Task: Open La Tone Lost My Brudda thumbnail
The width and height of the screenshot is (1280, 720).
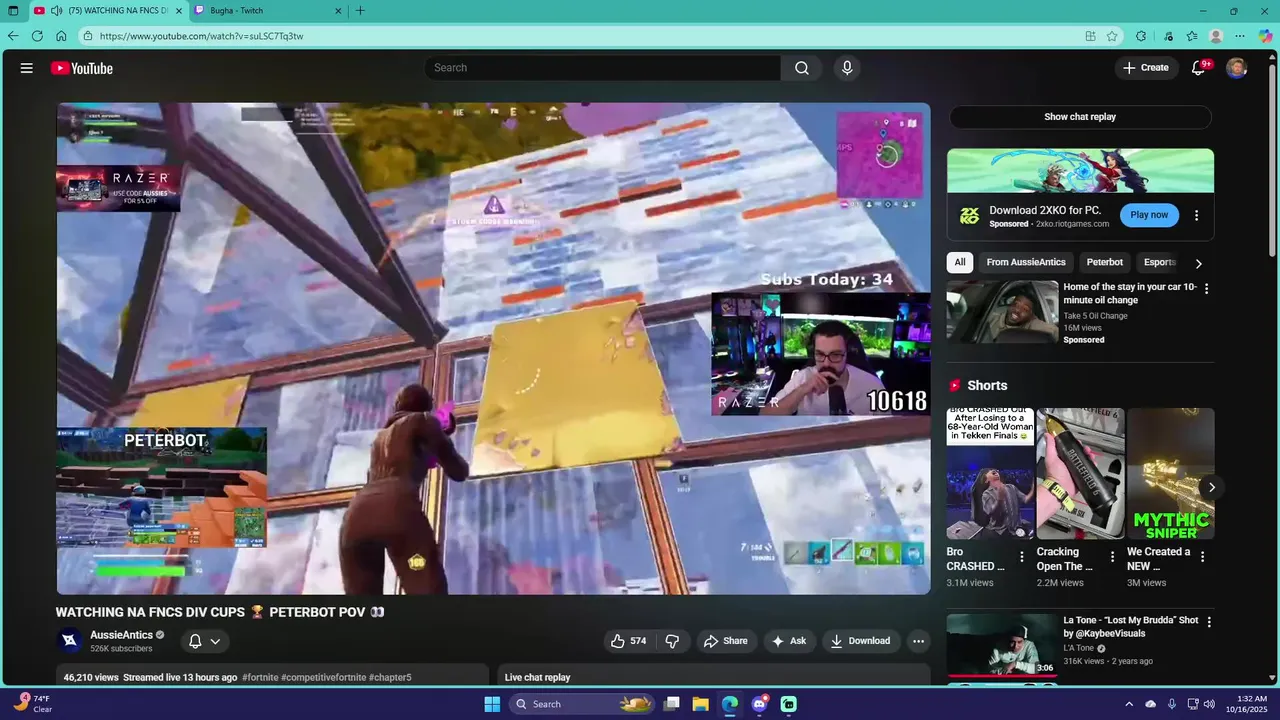Action: 1002,645
